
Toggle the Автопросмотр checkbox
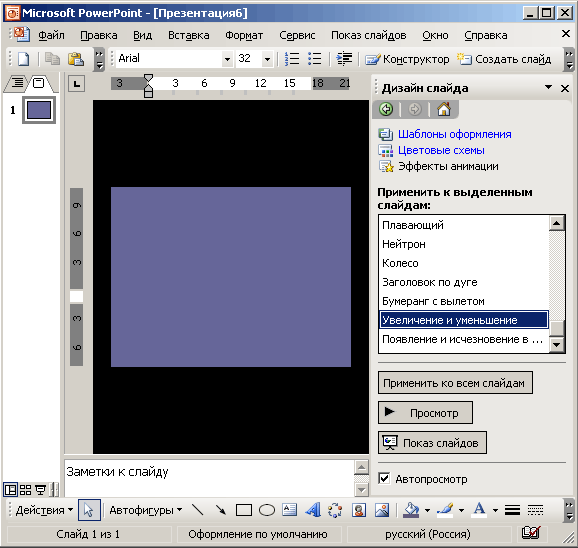click(384, 478)
